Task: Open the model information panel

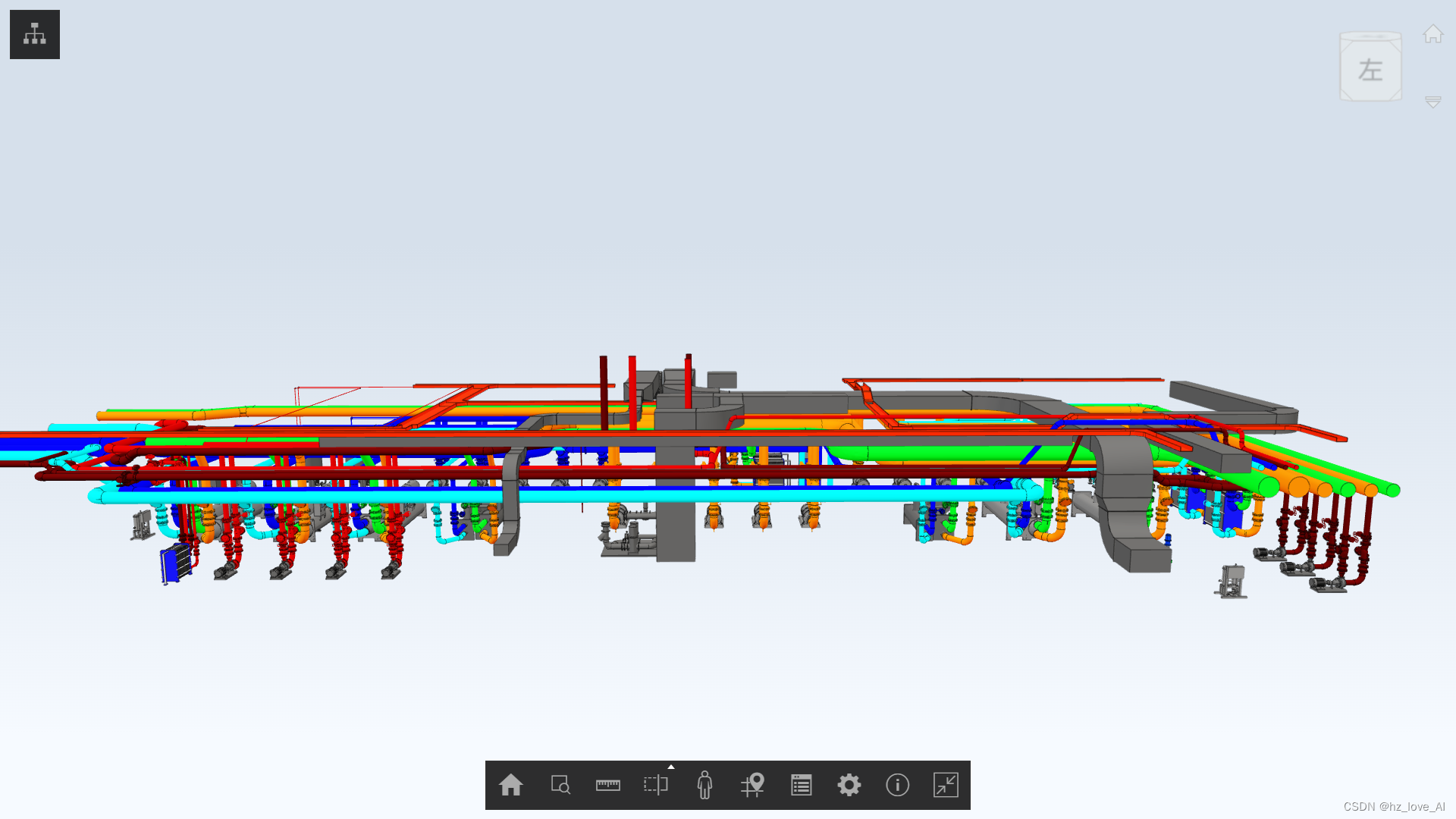Action: tap(897, 785)
